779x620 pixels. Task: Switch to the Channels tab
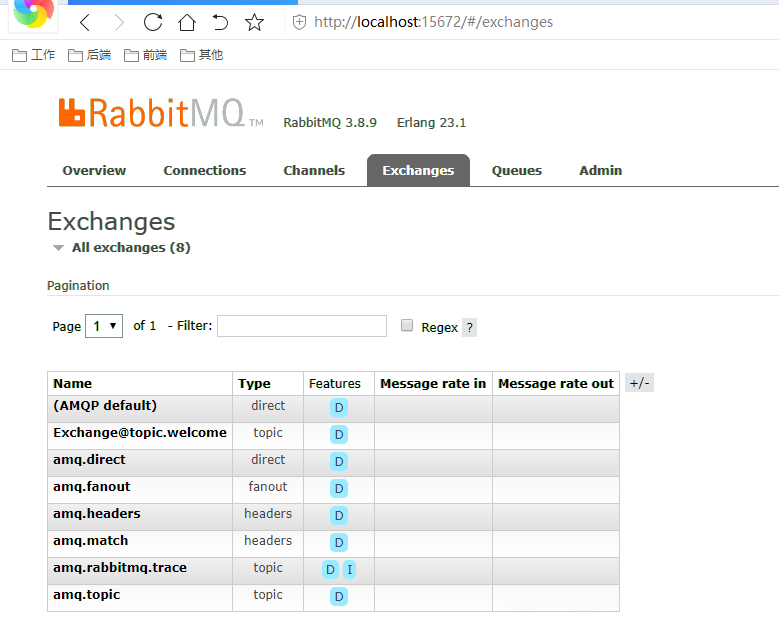[x=314, y=170]
